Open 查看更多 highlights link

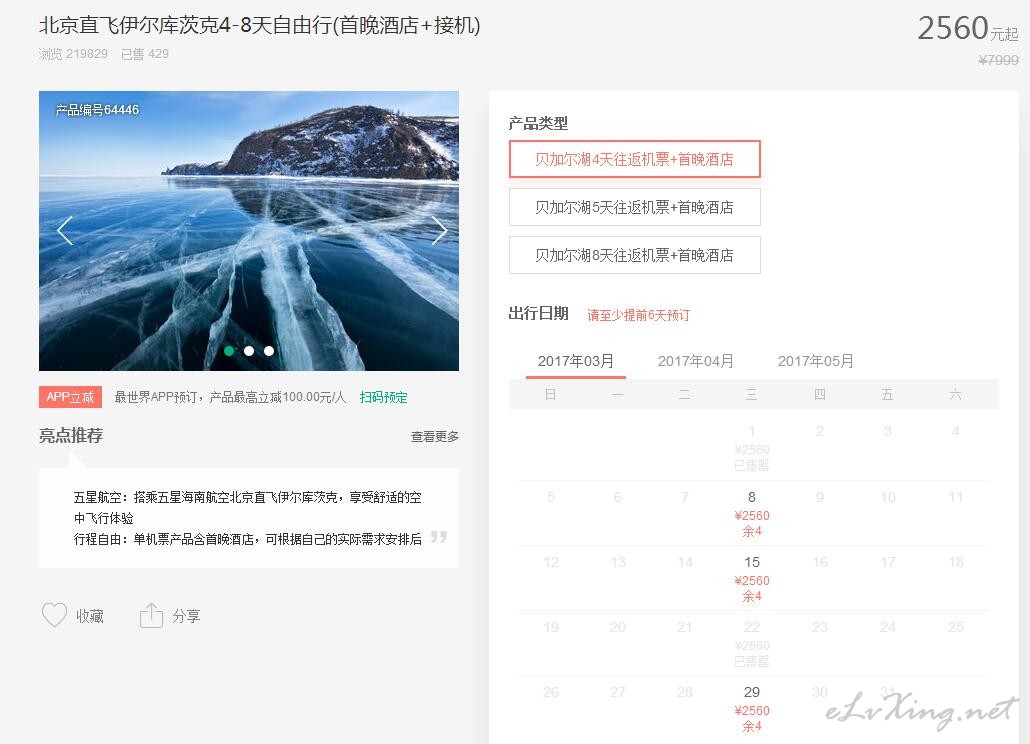(x=435, y=437)
